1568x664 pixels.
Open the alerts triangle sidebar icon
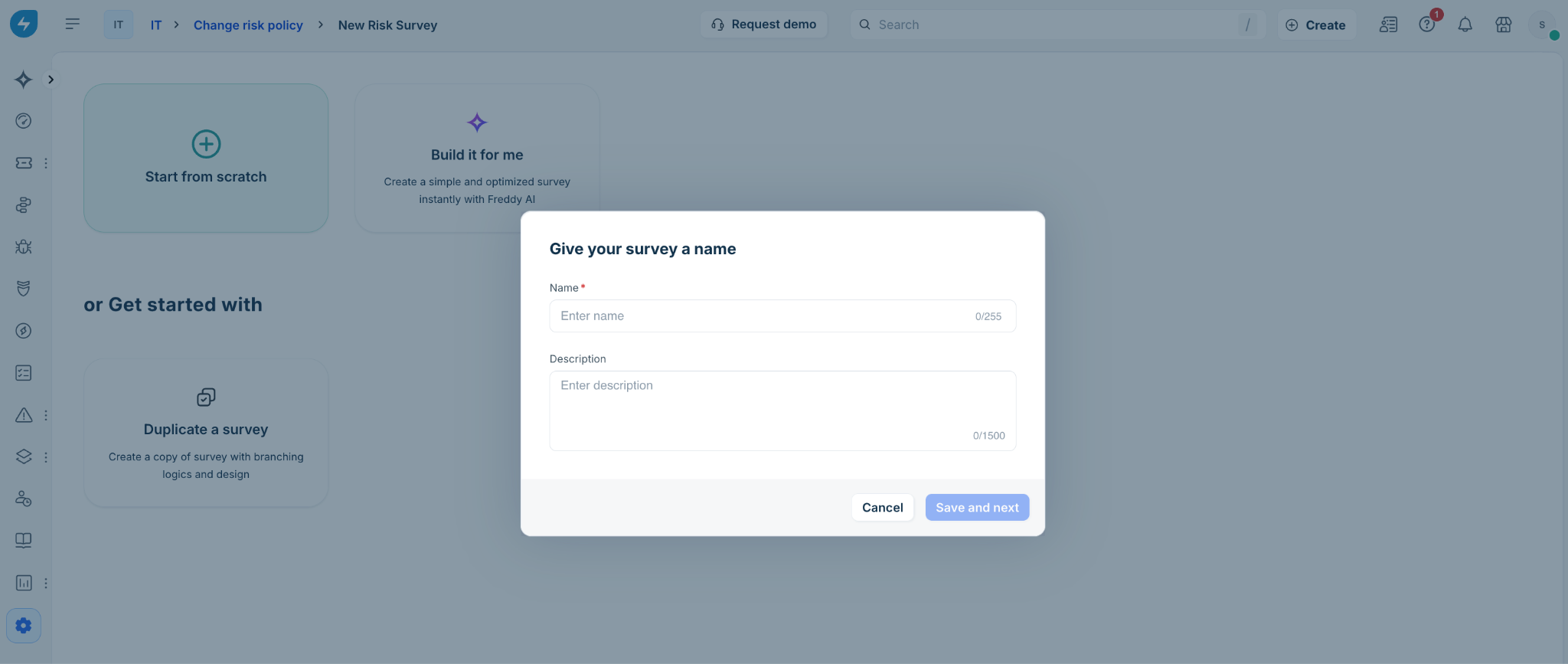pyautogui.click(x=24, y=415)
